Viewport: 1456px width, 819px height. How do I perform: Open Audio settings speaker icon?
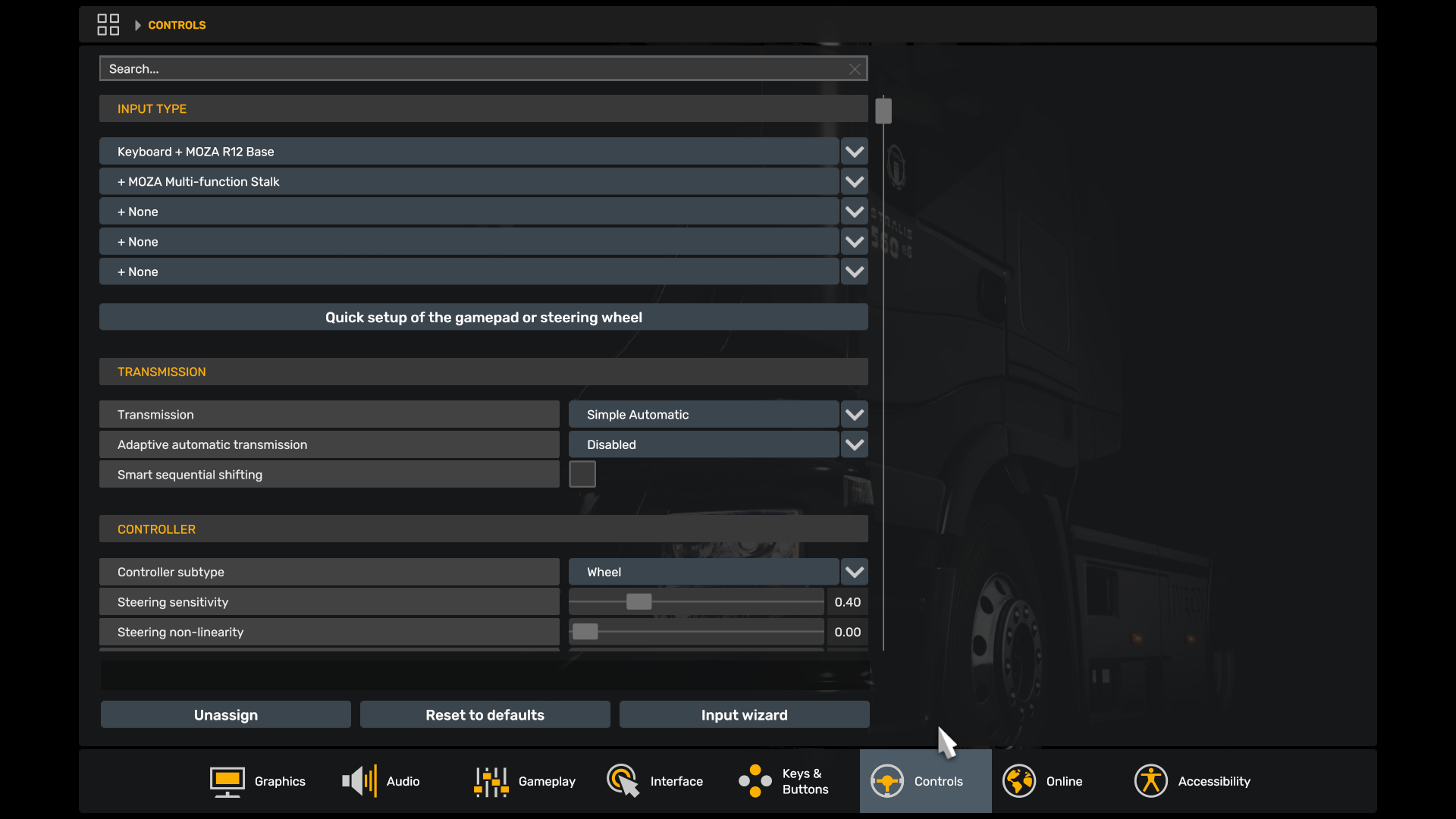359,781
